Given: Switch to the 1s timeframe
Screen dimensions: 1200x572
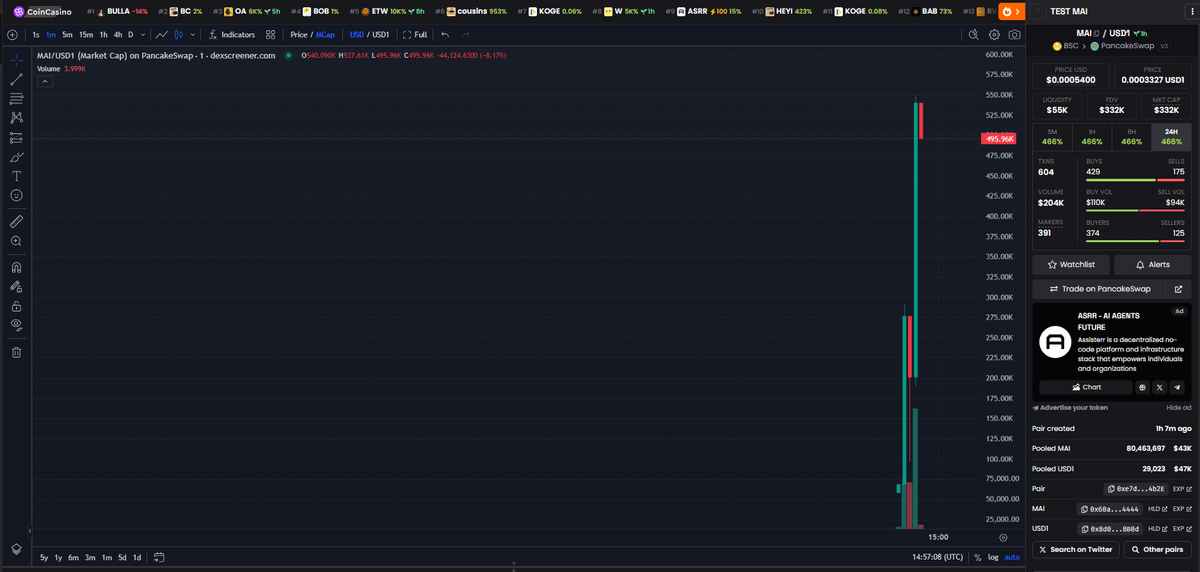Looking at the screenshot, I should (36, 34).
